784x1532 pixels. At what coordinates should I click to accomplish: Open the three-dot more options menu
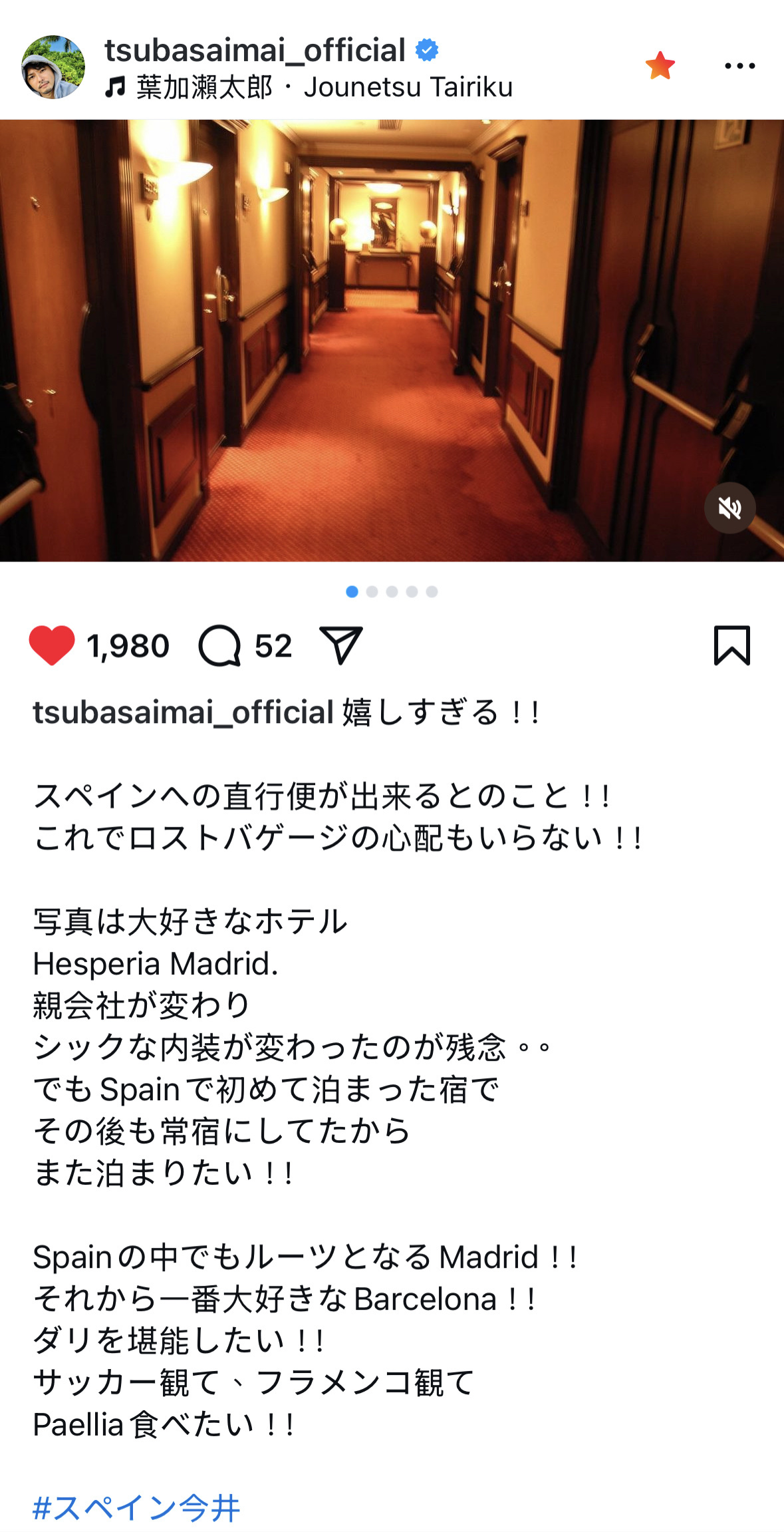[x=739, y=66]
